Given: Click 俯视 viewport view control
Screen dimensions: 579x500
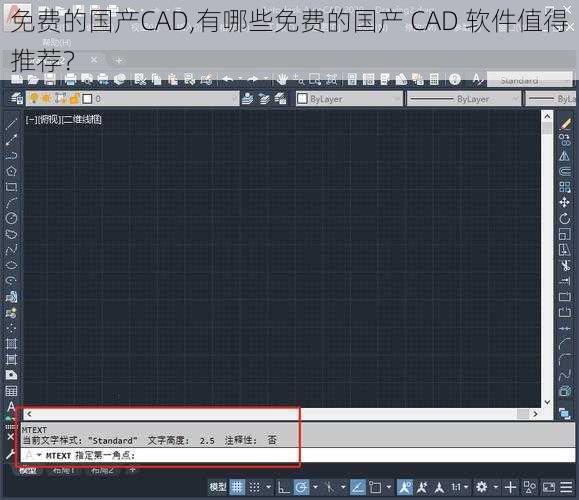Looking at the screenshot, I should point(49,119).
